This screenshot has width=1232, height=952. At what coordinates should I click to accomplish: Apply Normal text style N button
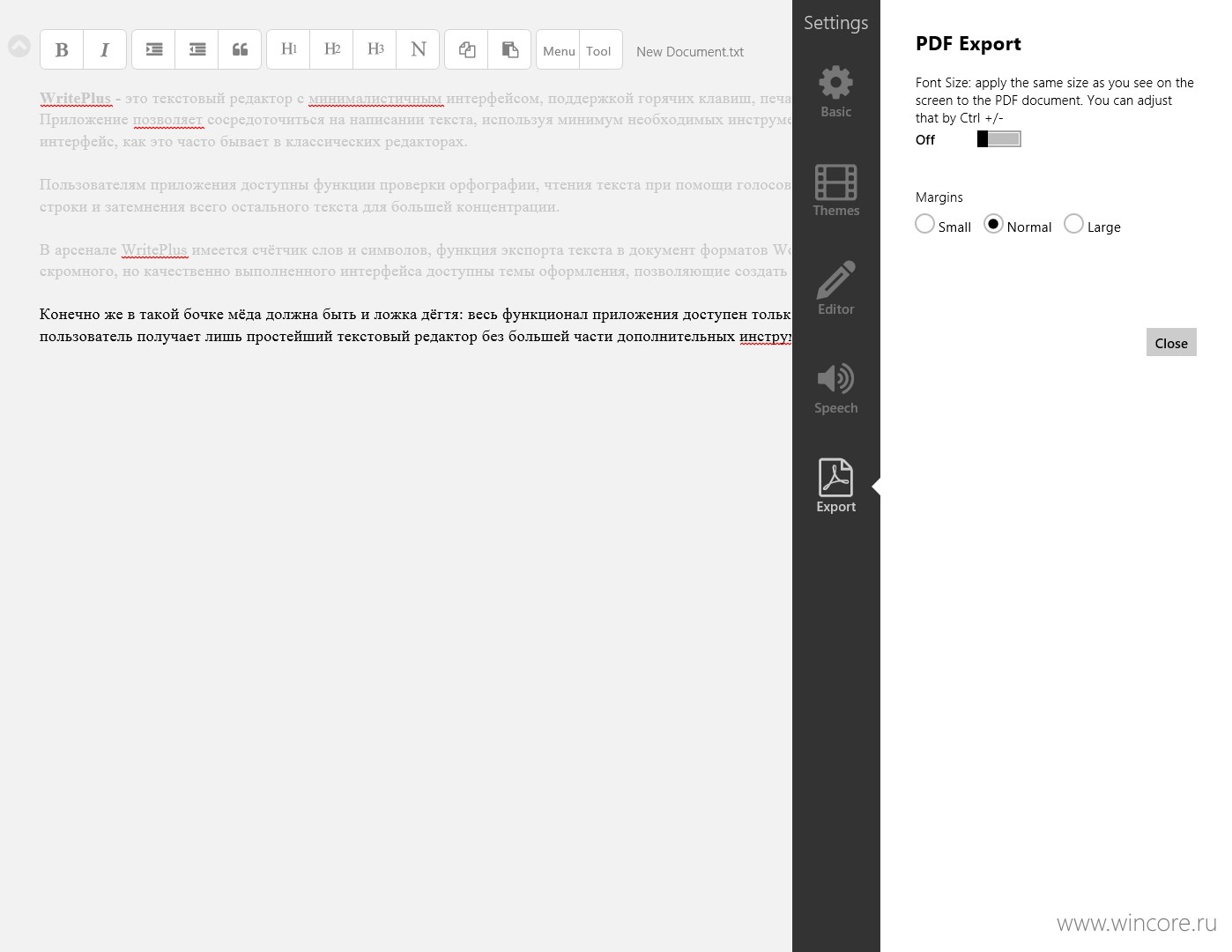tap(419, 49)
